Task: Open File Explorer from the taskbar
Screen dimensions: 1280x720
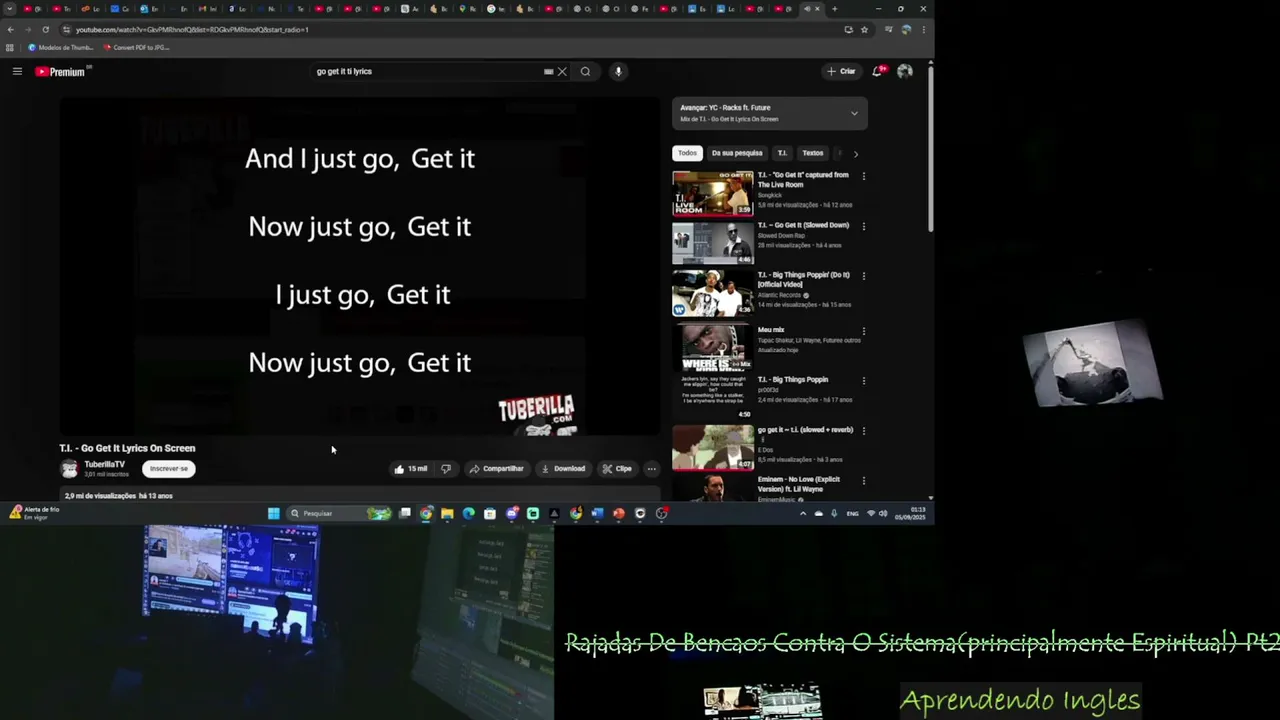Action: (x=447, y=513)
